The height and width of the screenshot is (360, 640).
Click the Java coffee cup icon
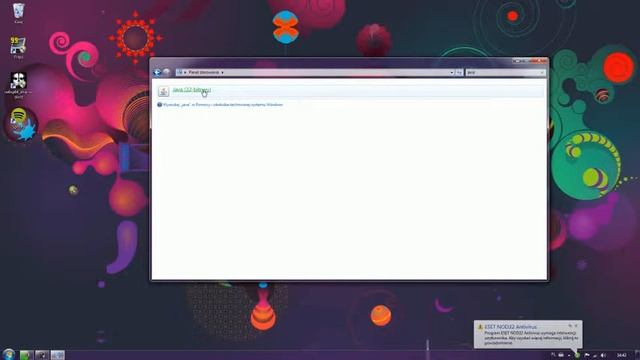(163, 91)
